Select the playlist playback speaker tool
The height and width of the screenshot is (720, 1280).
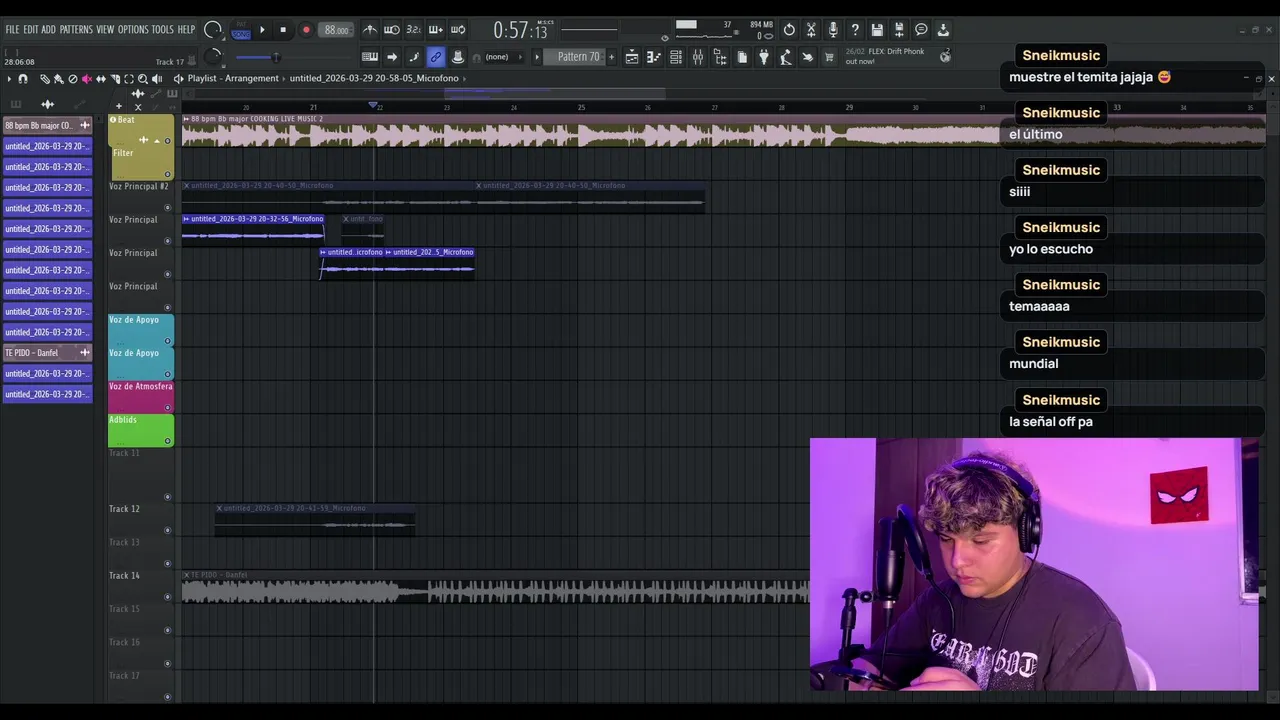[156, 78]
